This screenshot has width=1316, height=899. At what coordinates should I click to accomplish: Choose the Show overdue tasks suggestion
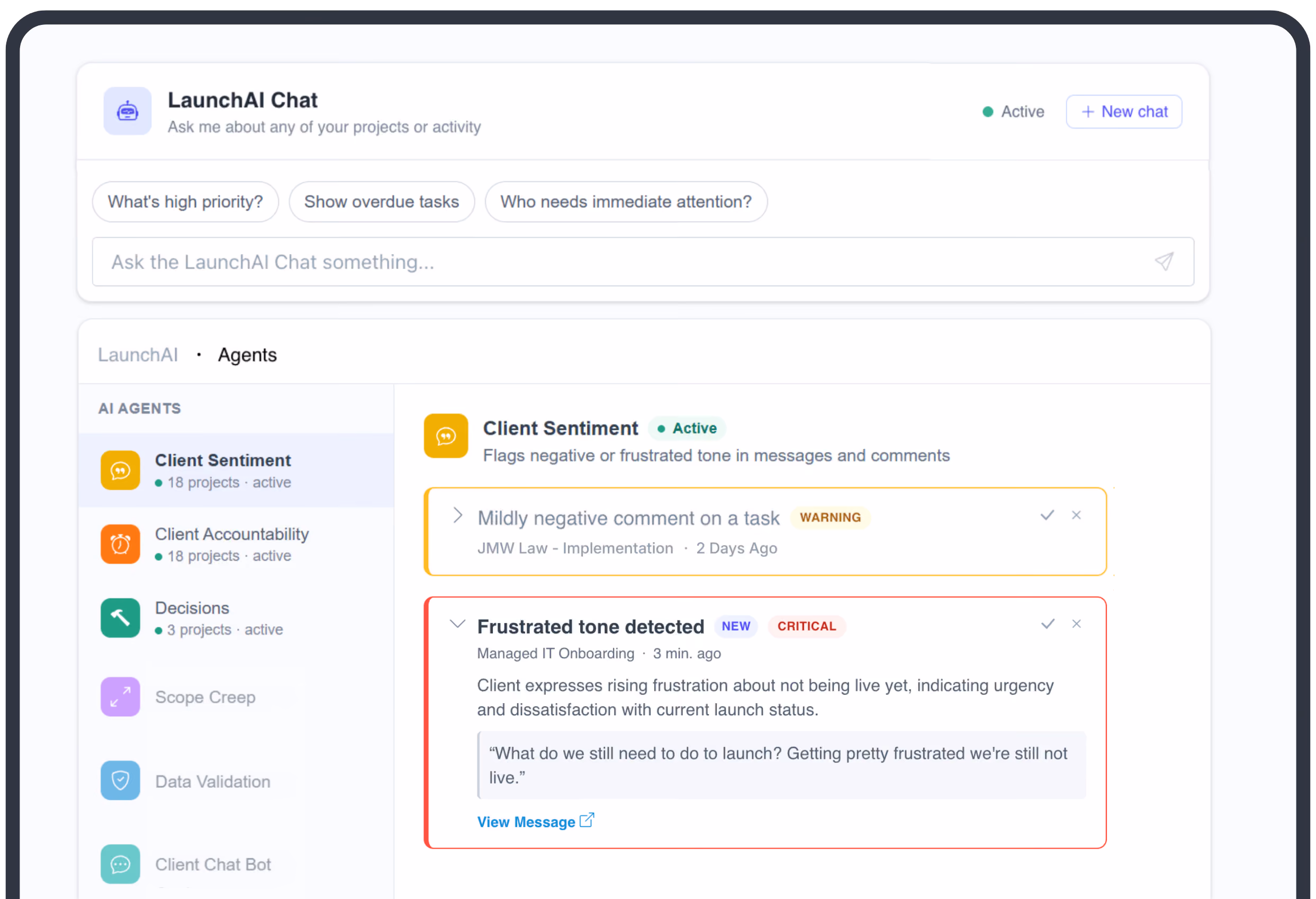click(382, 202)
